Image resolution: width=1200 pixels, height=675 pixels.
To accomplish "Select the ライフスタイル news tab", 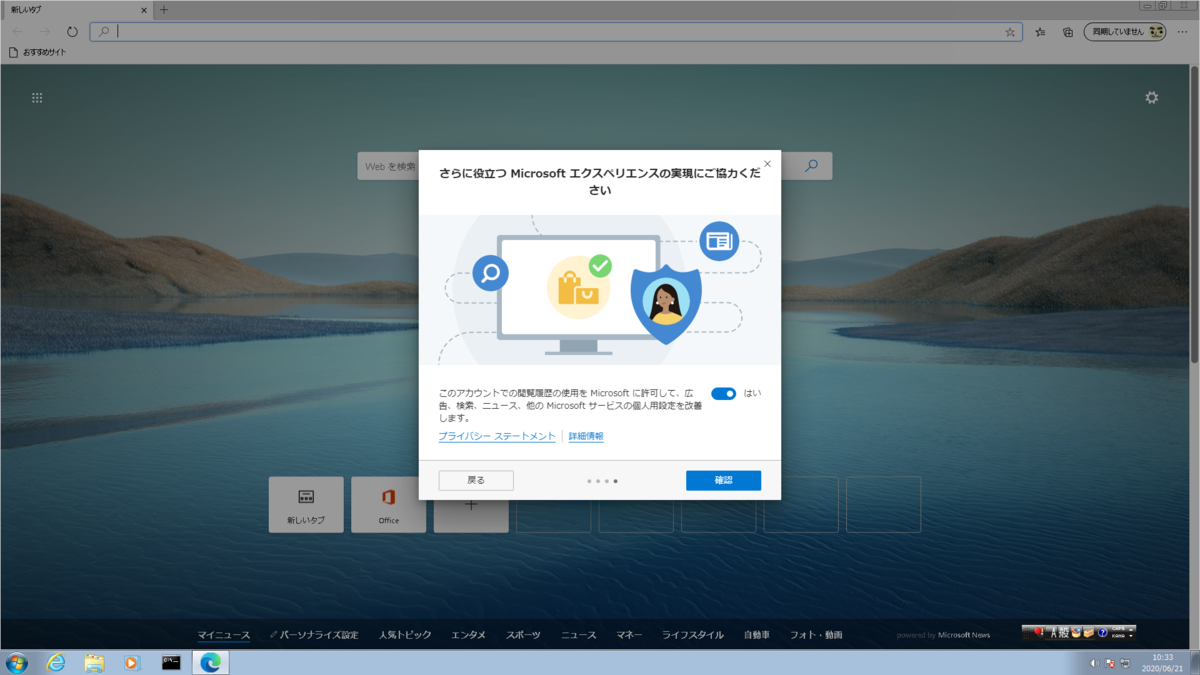I will tap(693, 635).
